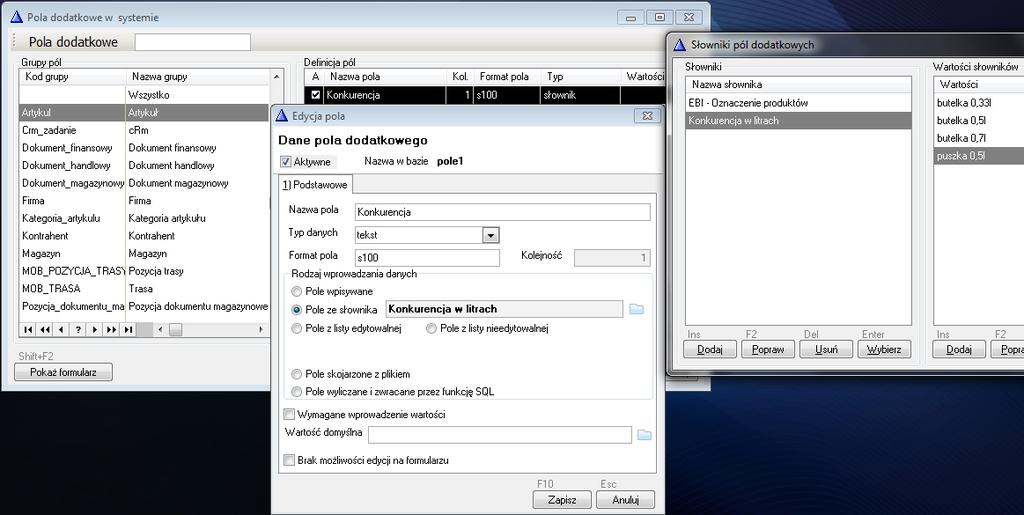Image resolution: width=1024 pixels, height=515 pixels.
Task: Select Pole wyliczane i zwracane przez funkcję SQL
Action: pyautogui.click(x=297, y=392)
